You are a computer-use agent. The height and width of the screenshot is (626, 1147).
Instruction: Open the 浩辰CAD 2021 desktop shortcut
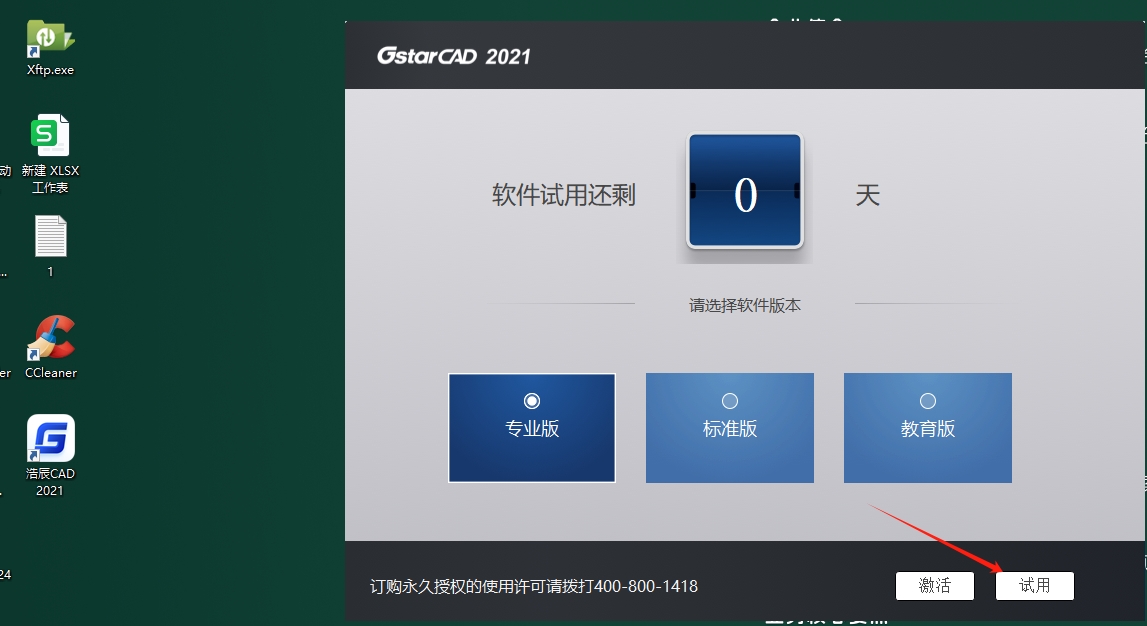pos(50,440)
